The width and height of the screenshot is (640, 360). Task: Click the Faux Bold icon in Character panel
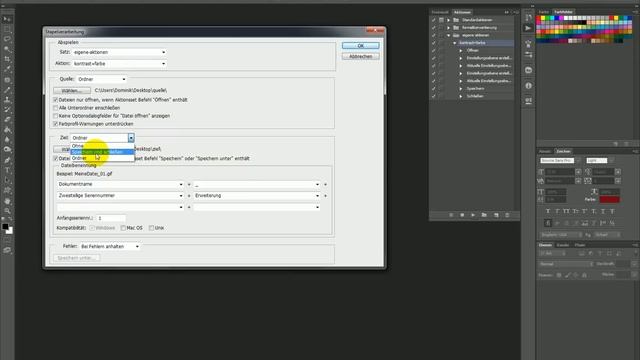pyautogui.click(x=548, y=211)
